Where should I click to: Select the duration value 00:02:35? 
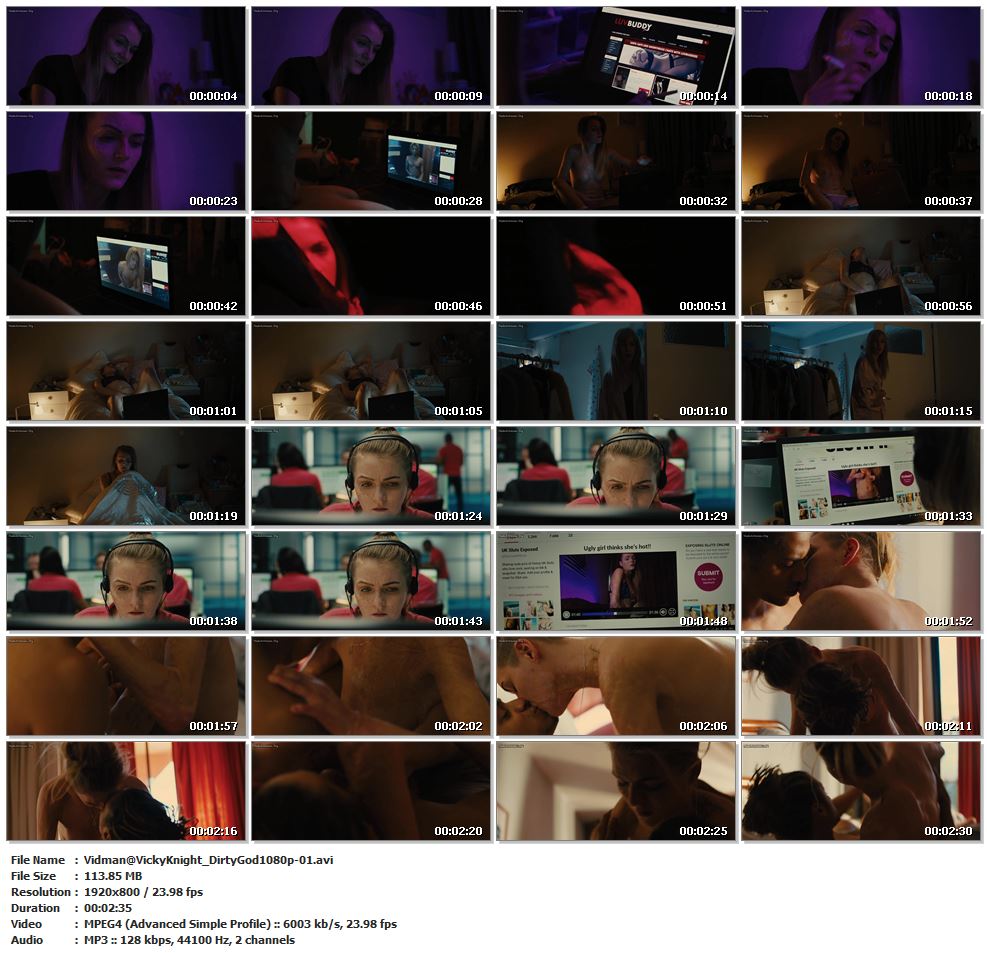[108, 908]
